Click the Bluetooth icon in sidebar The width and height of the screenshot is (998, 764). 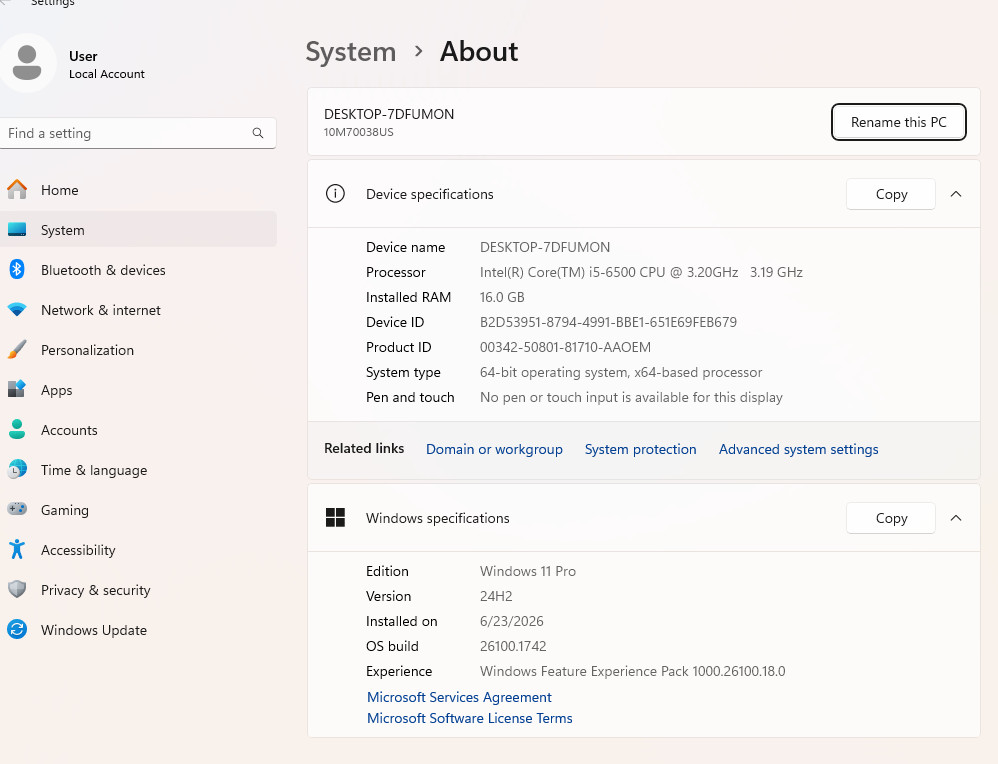click(x=17, y=270)
